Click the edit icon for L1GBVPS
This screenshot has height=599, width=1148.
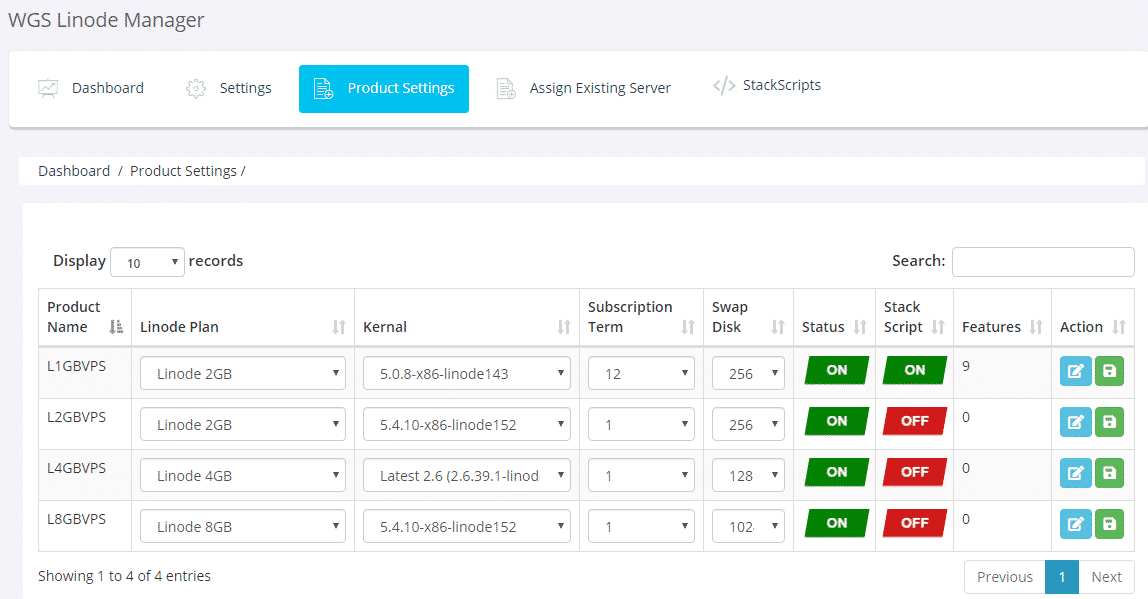[1076, 371]
